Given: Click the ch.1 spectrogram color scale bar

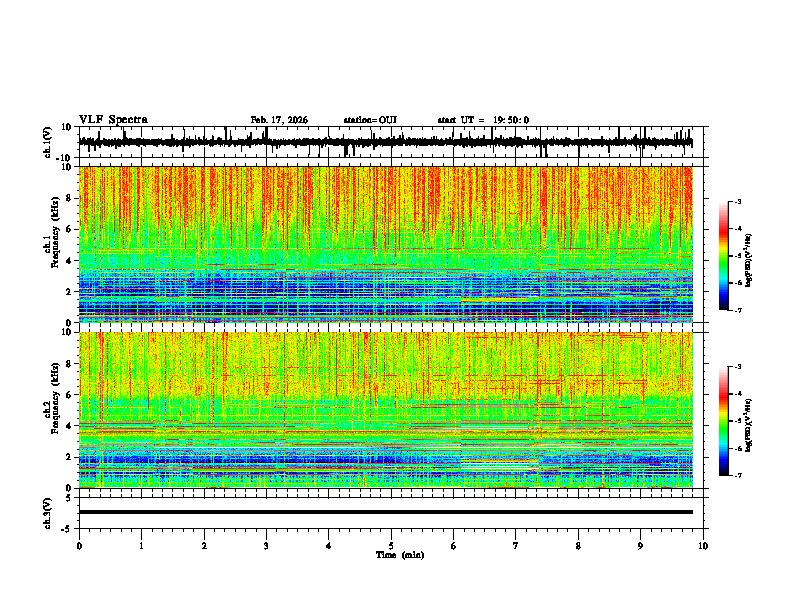Looking at the screenshot, I should pos(724,256).
